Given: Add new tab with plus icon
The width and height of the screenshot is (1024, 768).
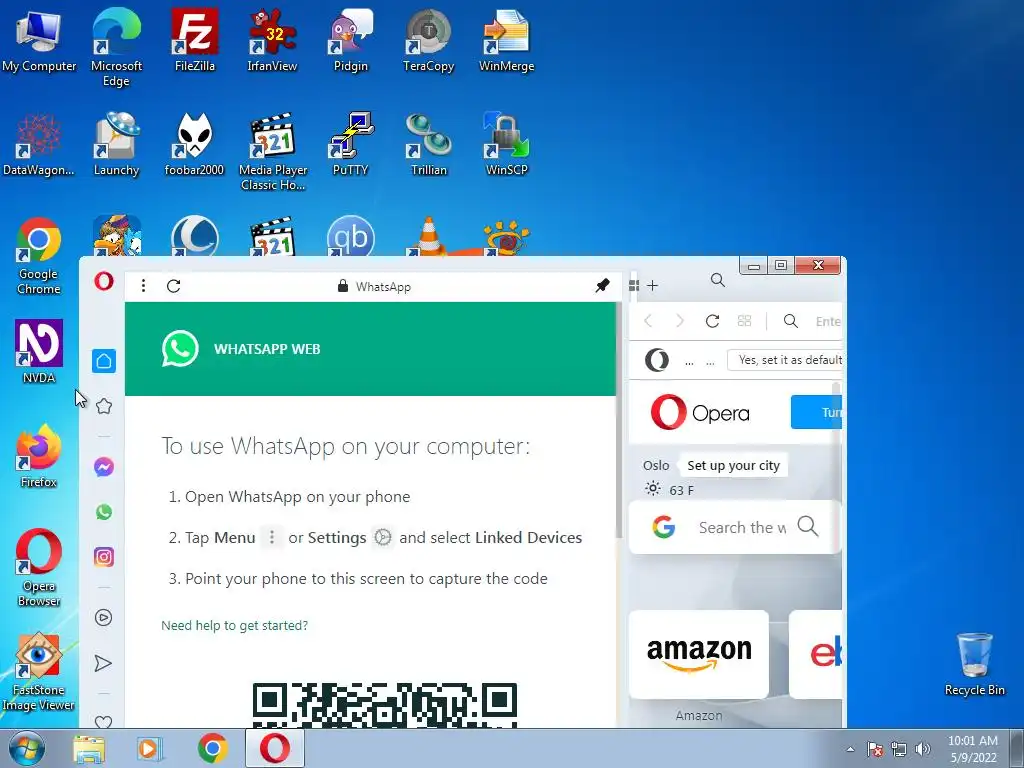Looking at the screenshot, I should tap(652, 285).
